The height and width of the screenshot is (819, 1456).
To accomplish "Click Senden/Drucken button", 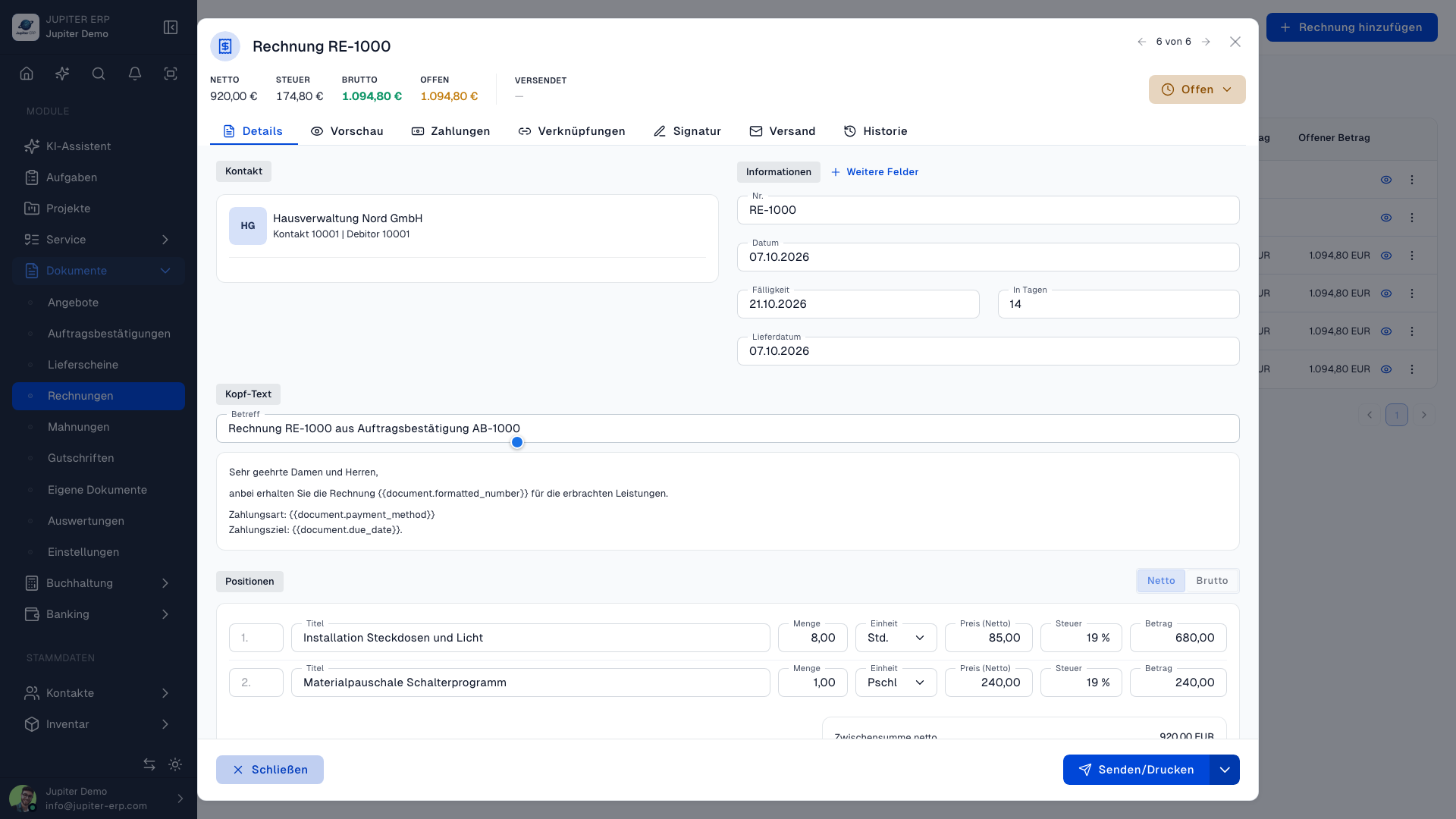I will pos(1136,770).
